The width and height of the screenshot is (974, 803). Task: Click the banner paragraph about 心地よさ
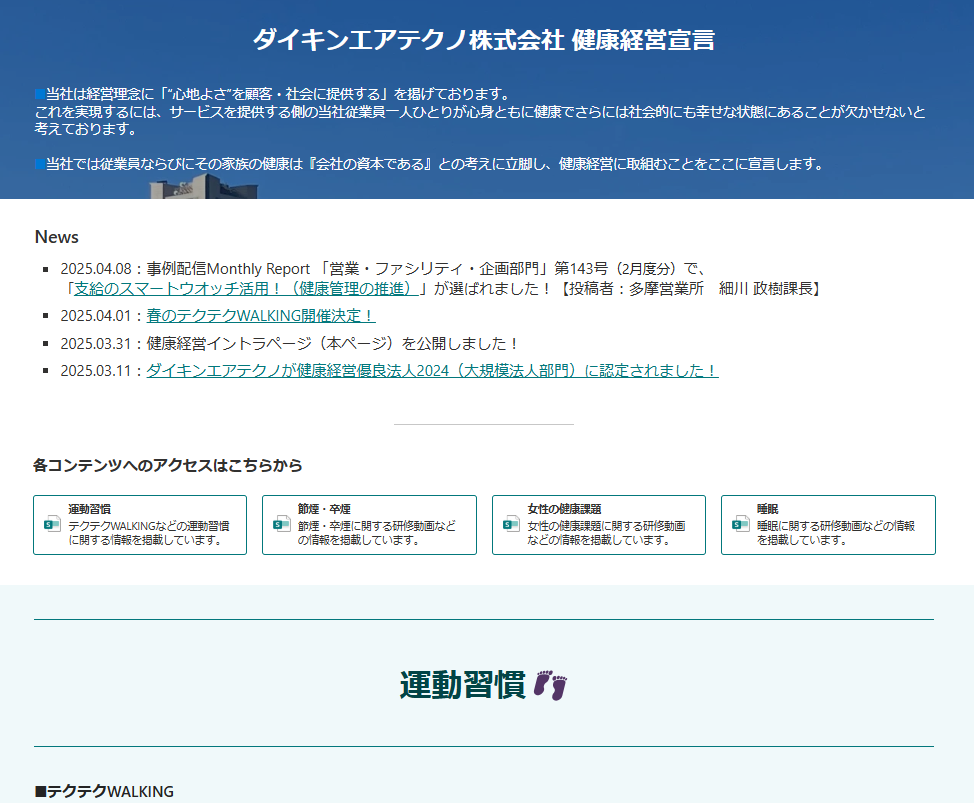[x=480, y=112]
